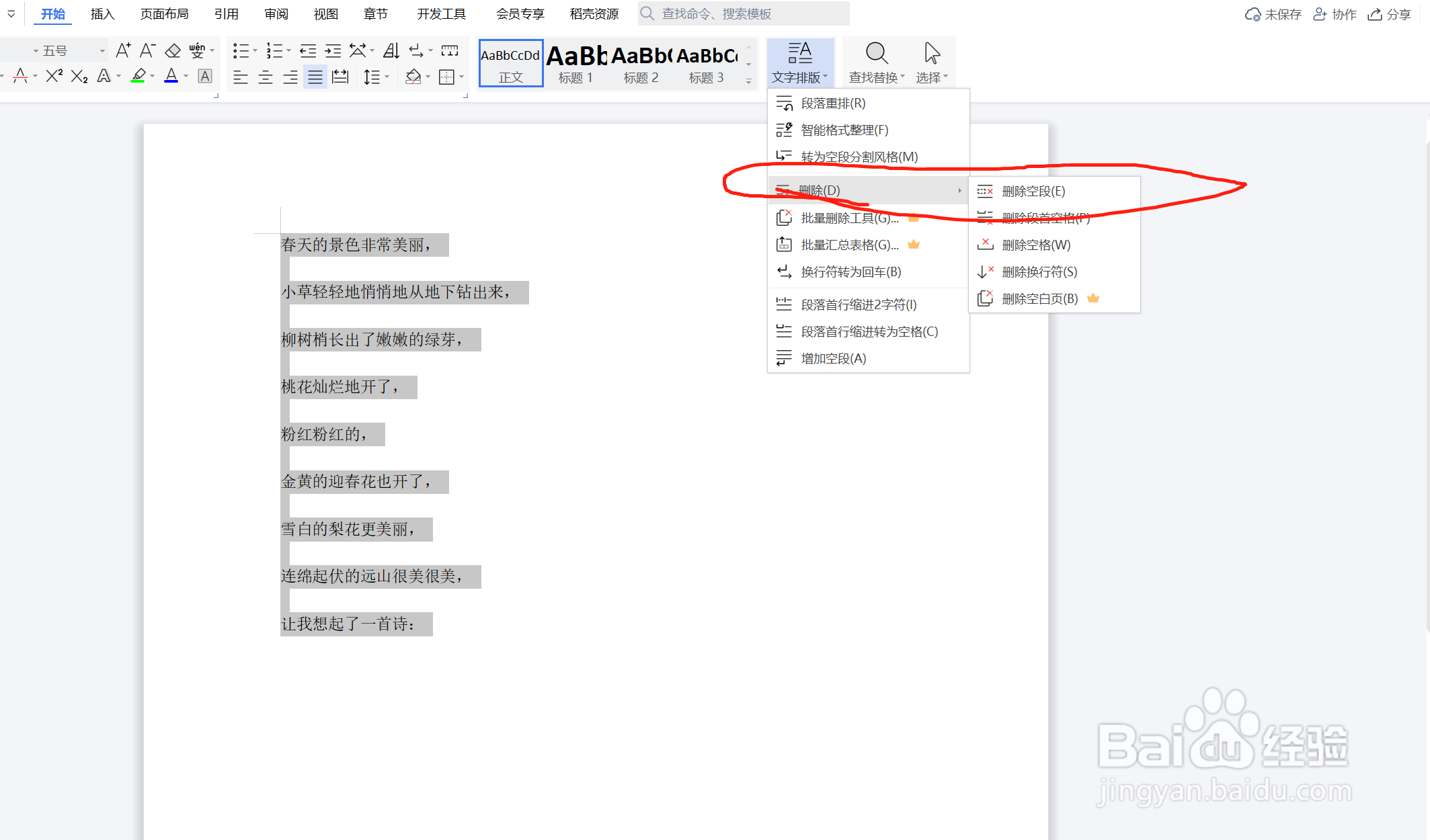Image resolution: width=1430 pixels, height=840 pixels.
Task: Increase font size with A+ icon
Action: pyautogui.click(x=123, y=50)
